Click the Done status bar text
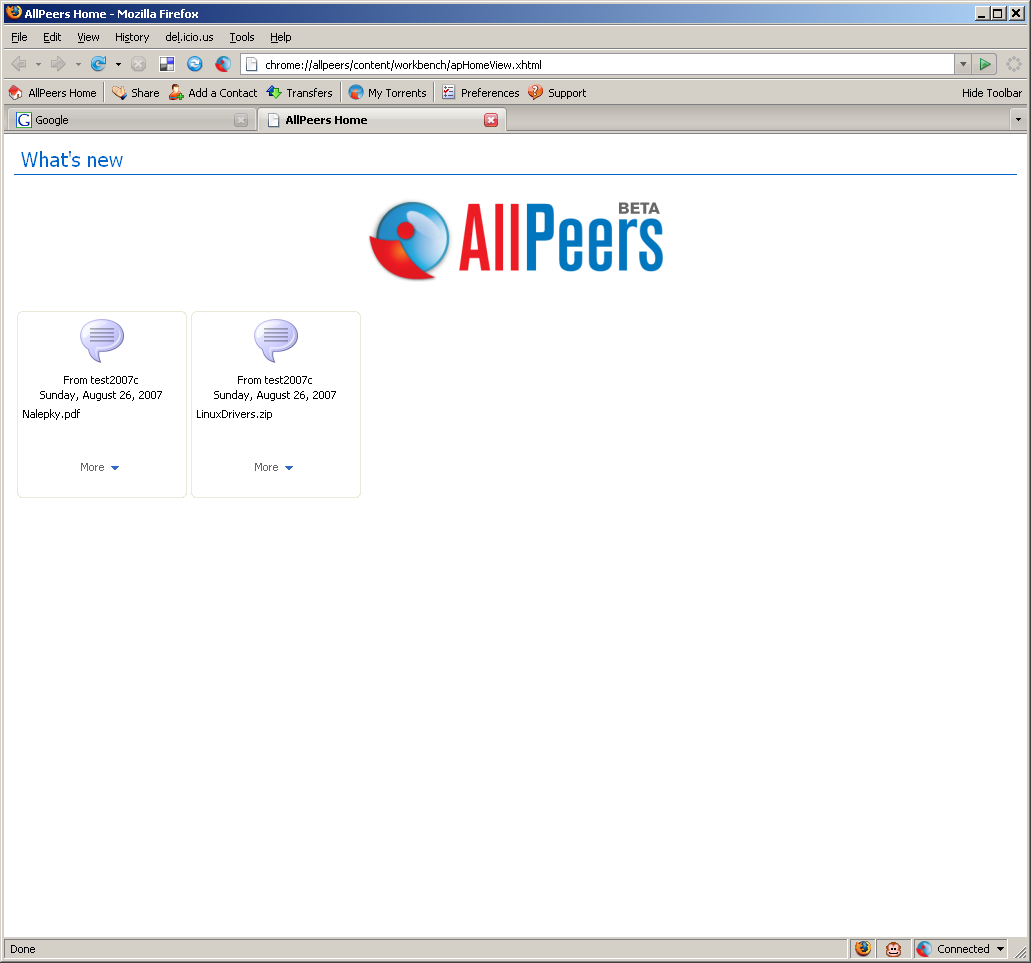 (22, 949)
